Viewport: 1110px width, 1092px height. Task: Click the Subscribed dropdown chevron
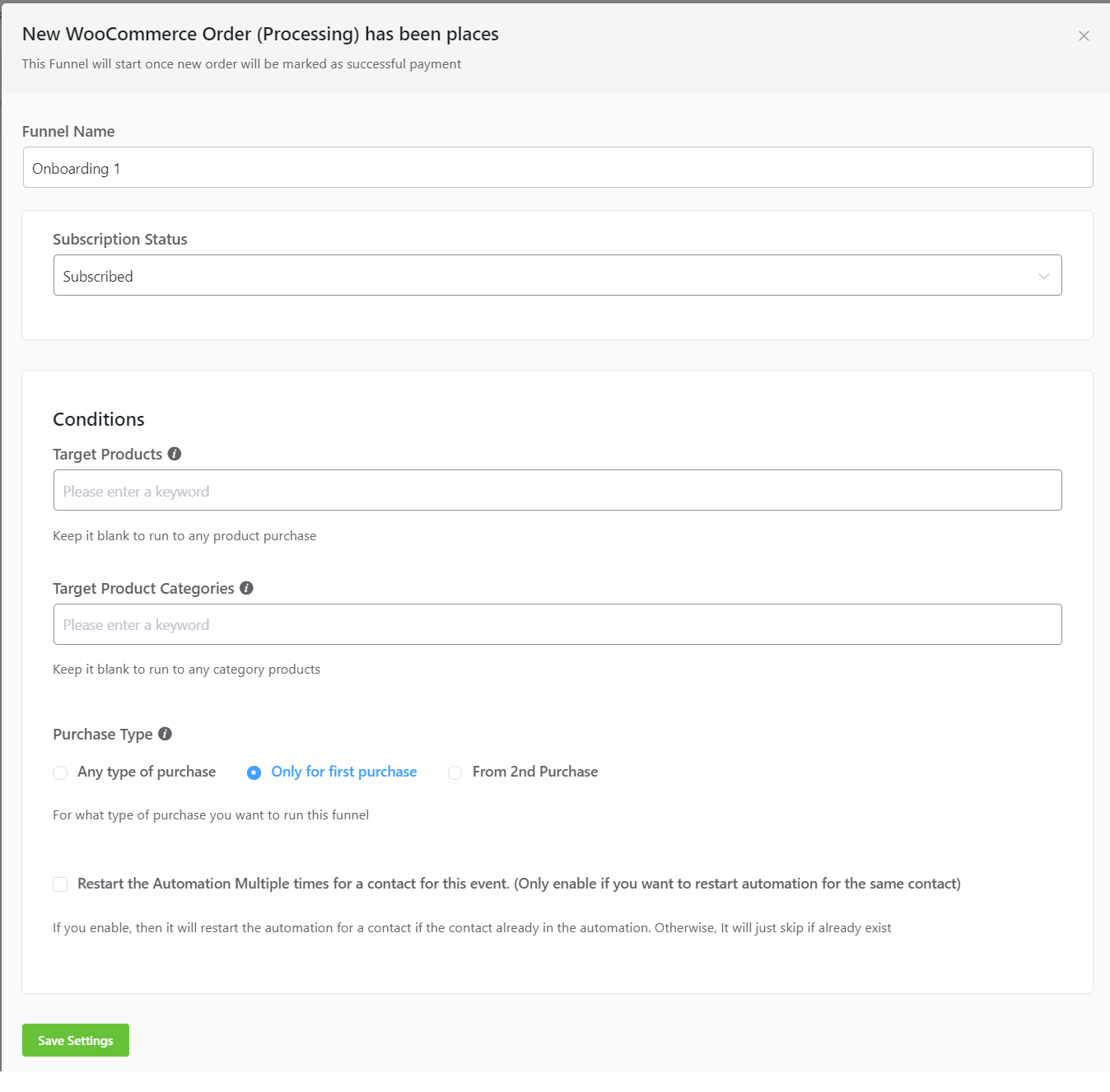point(1043,275)
